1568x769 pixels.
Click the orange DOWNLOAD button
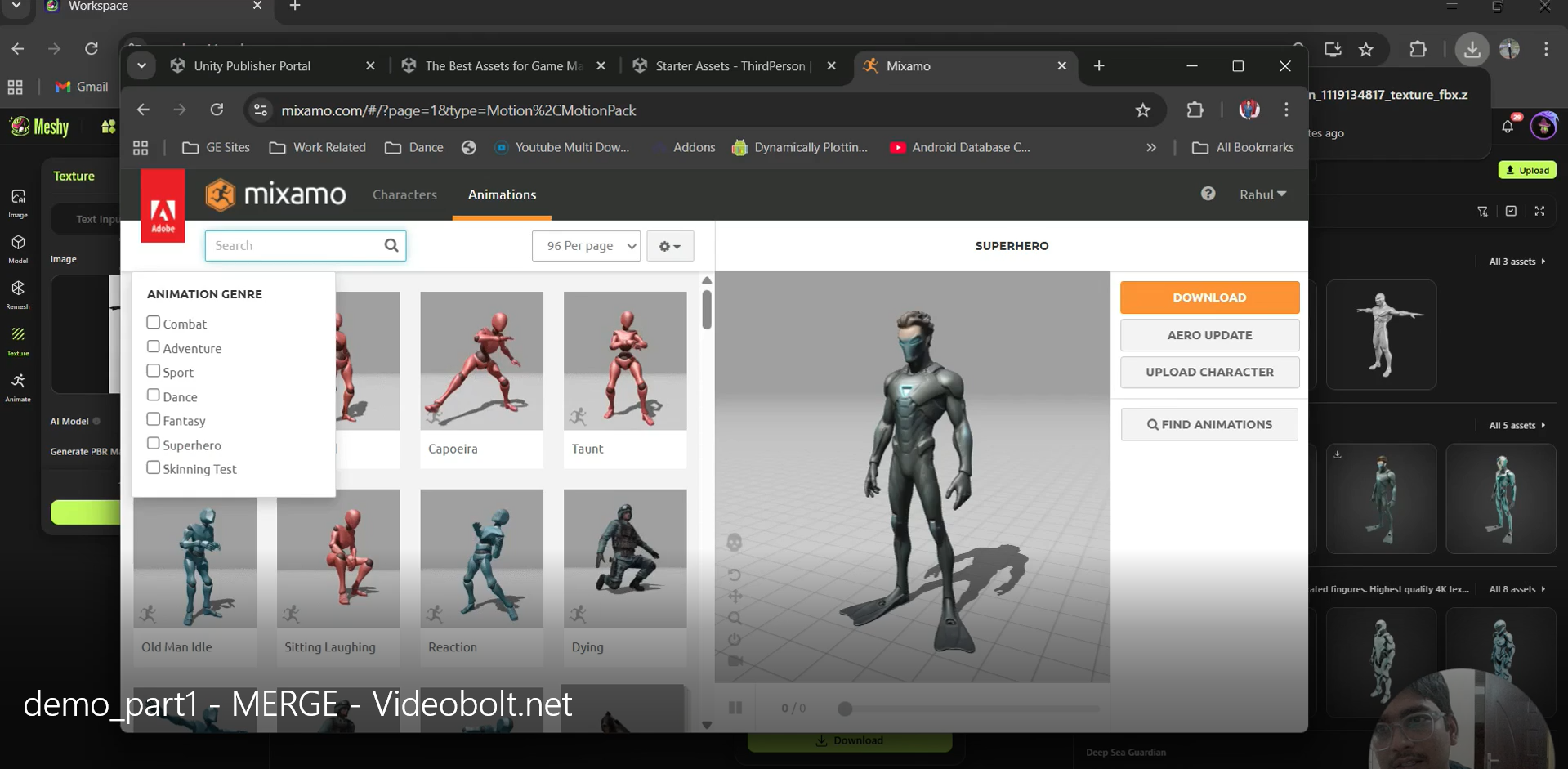1209,297
